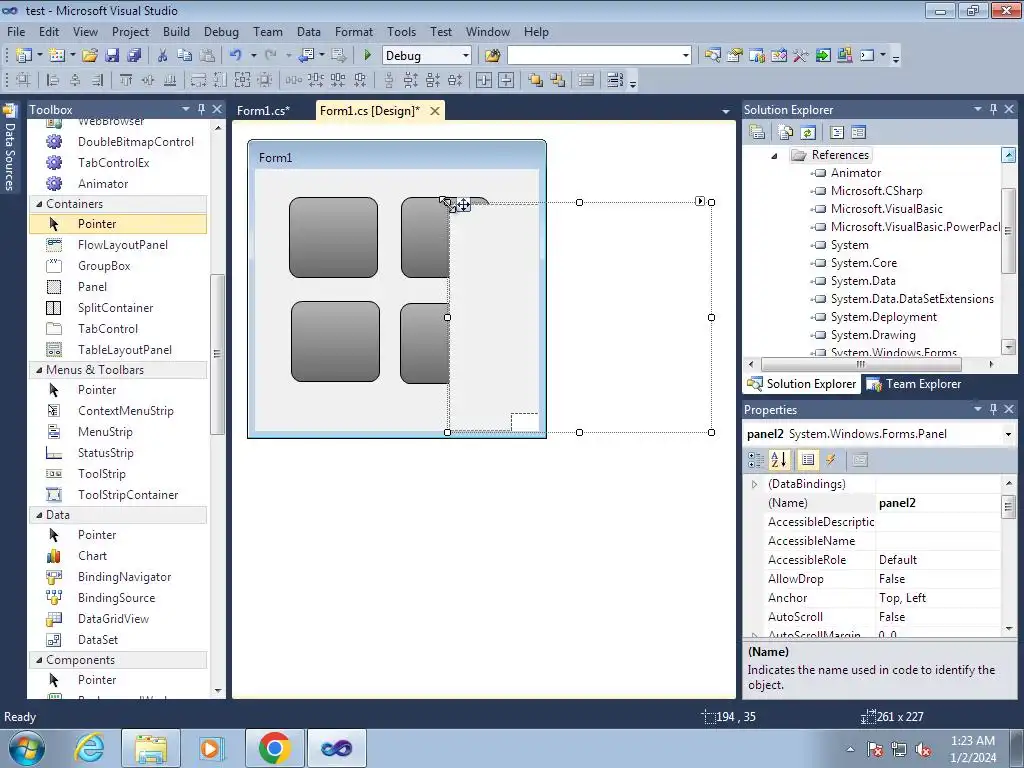This screenshot has height=768, width=1024.
Task: Click the Center Horizontally layout icon
Action: pos(484,80)
